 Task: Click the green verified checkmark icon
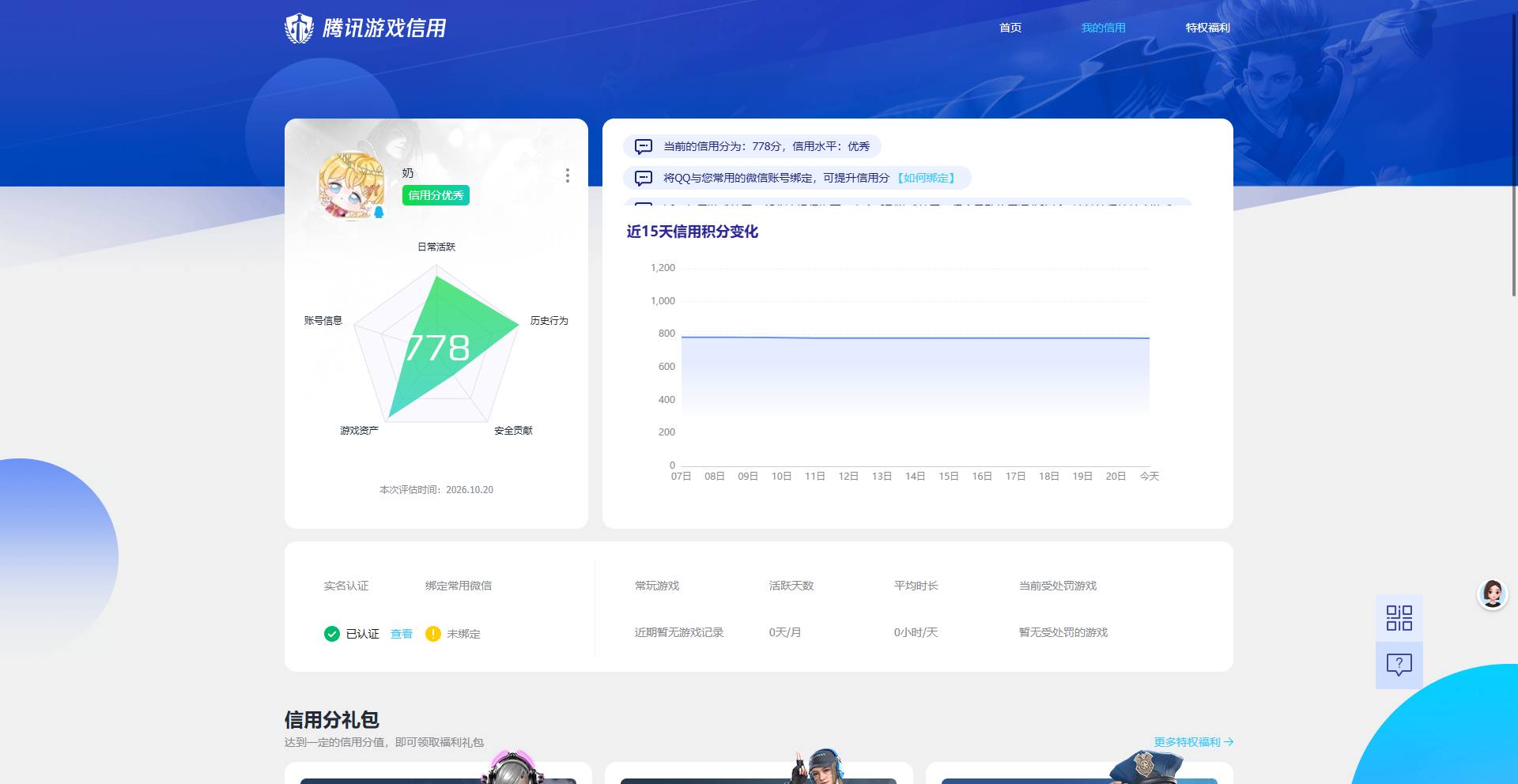click(332, 634)
